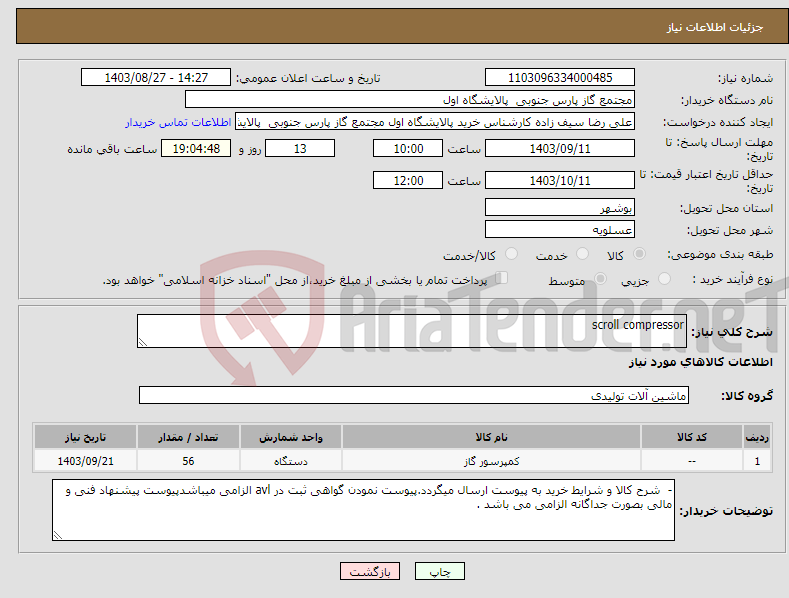Open the اطلاعات تماس خریدار link
Image resolution: width=789 pixels, height=598 pixels.
pyautogui.click(x=178, y=122)
